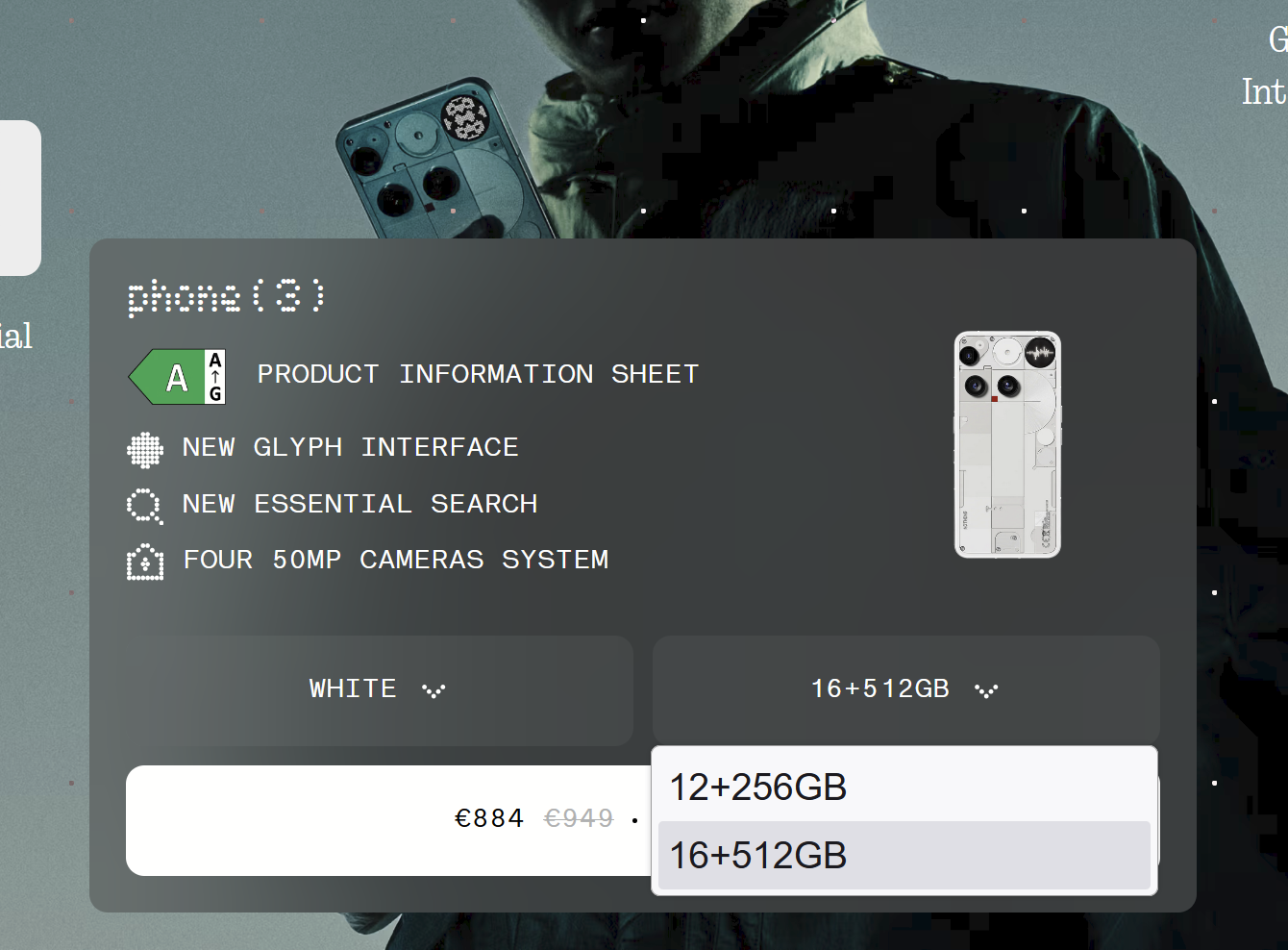Click the Glyph Interface dotted icon
Image resolution: width=1288 pixels, height=950 pixels.
click(x=145, y=449)
